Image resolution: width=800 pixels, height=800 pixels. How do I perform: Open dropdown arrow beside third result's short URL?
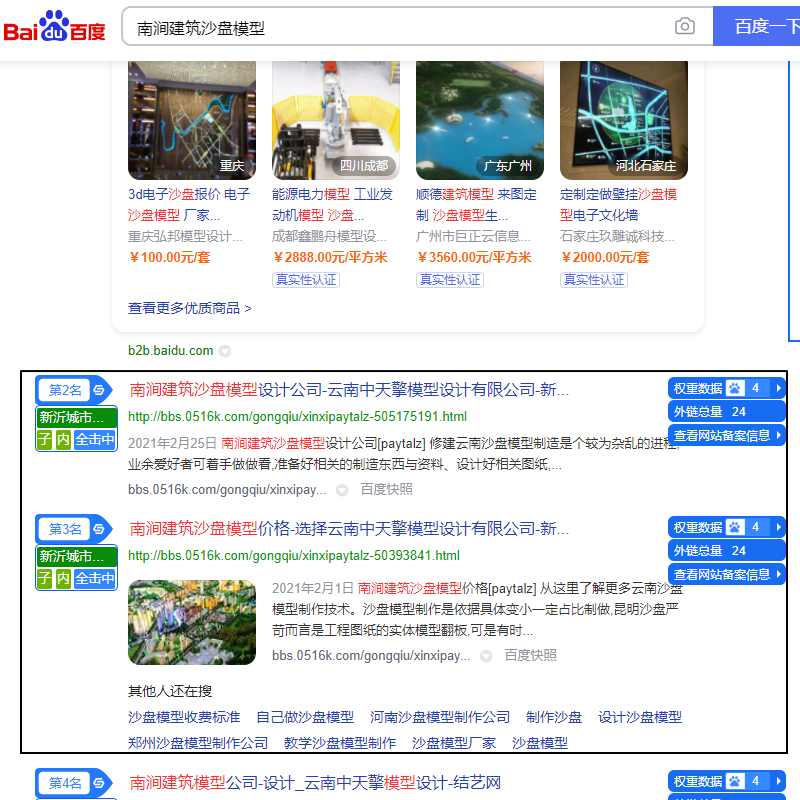486,656
